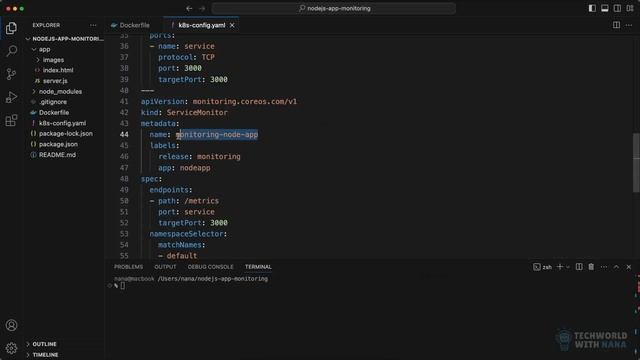
Task: Split the editor to the right
Action: (616, 25)
